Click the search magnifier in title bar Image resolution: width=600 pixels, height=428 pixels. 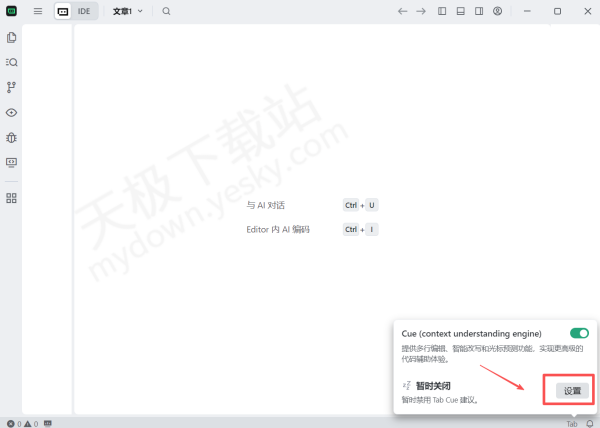(166, 11)
